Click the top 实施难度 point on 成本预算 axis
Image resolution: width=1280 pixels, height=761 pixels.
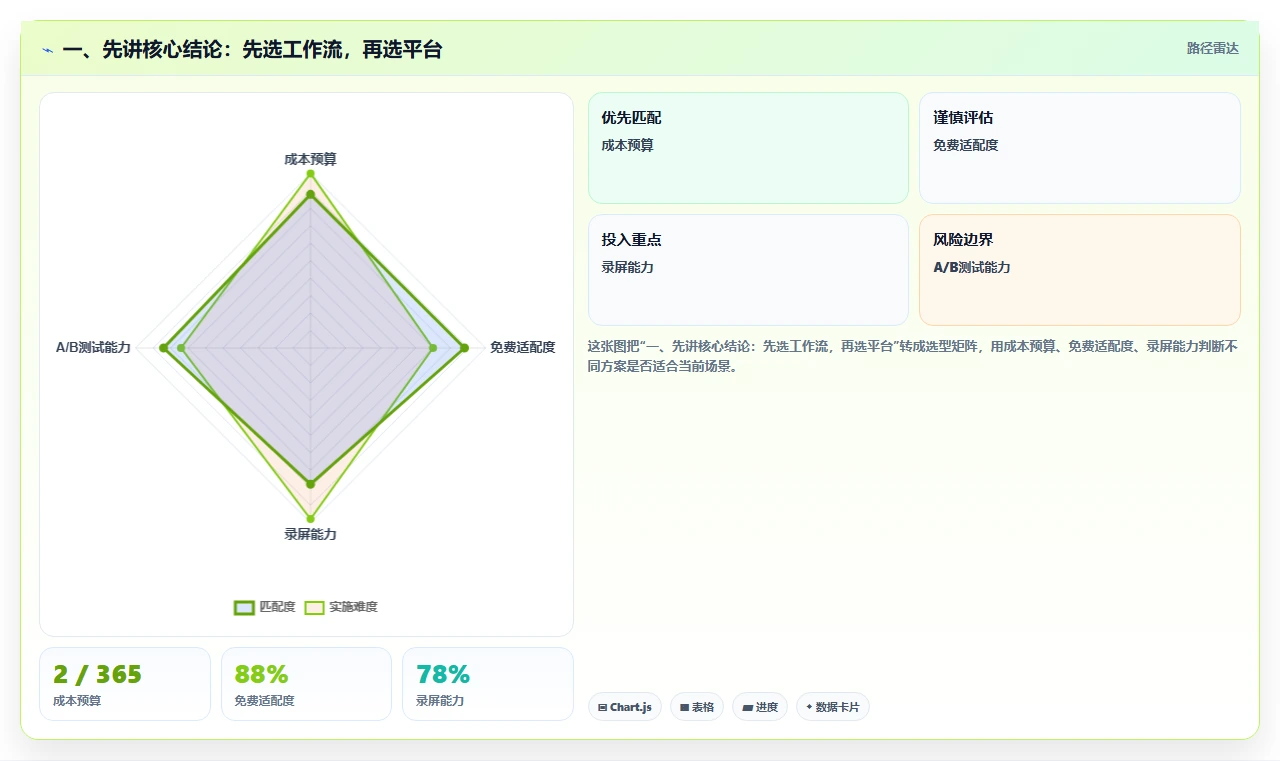pyautogui.click(x=310, y=174)
